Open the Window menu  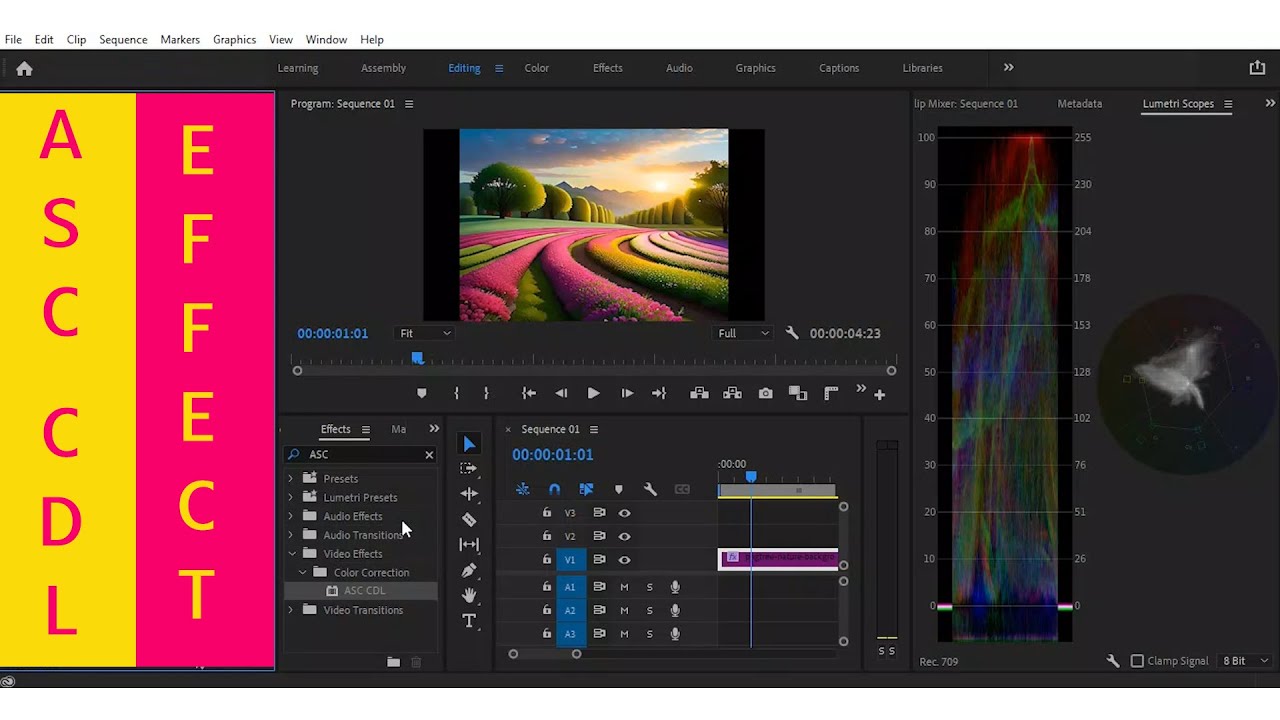click(x=326, y=39)
